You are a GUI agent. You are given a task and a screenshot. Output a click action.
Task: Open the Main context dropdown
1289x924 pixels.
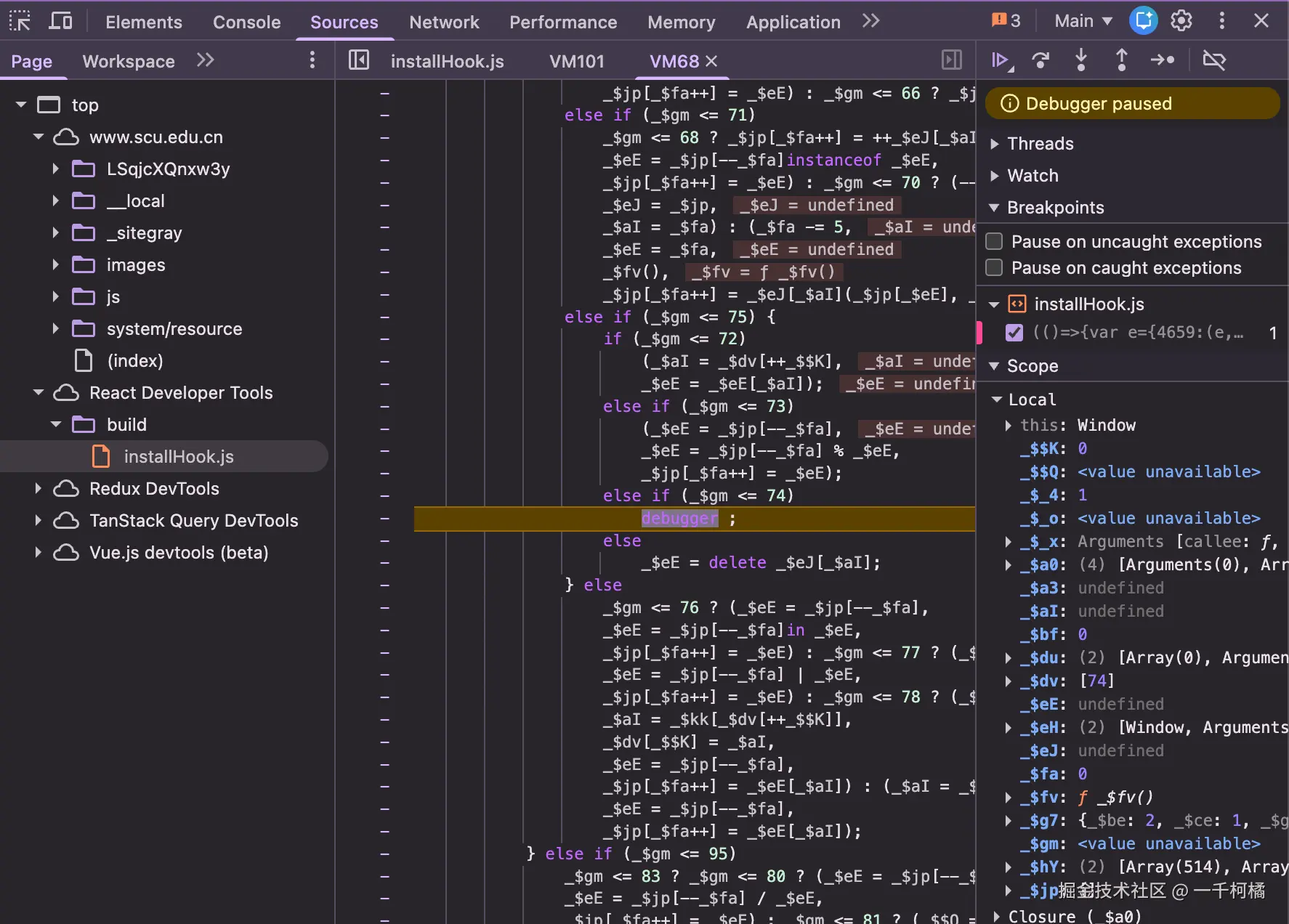pyautogui.click(x=1083, y=21)
